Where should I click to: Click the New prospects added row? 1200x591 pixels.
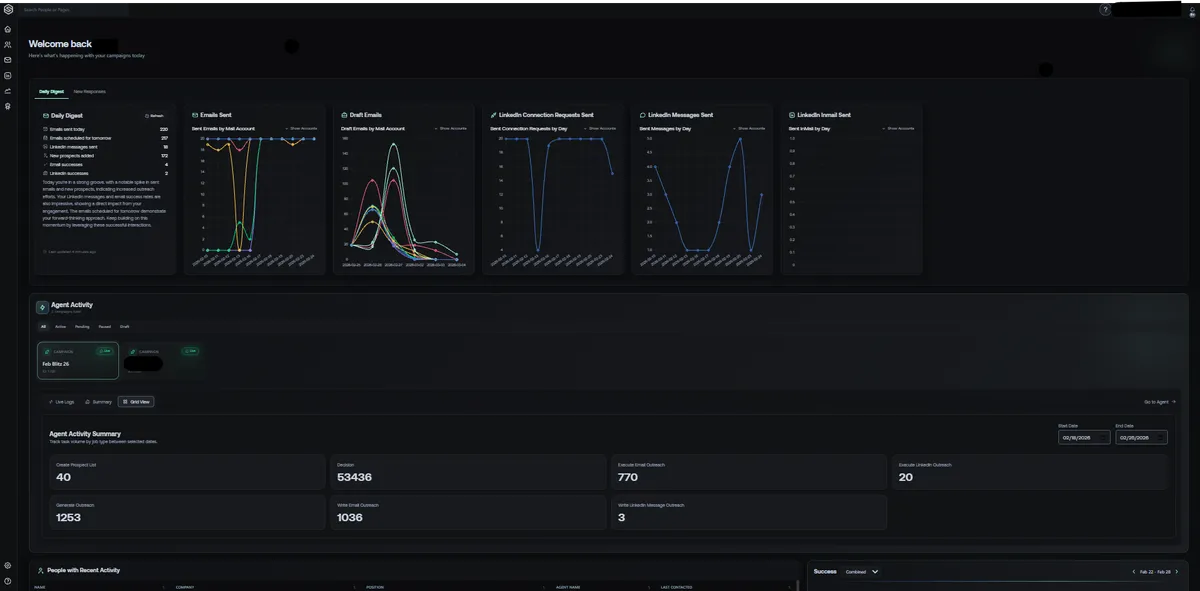pyautogui.click(x=105, y=156)
